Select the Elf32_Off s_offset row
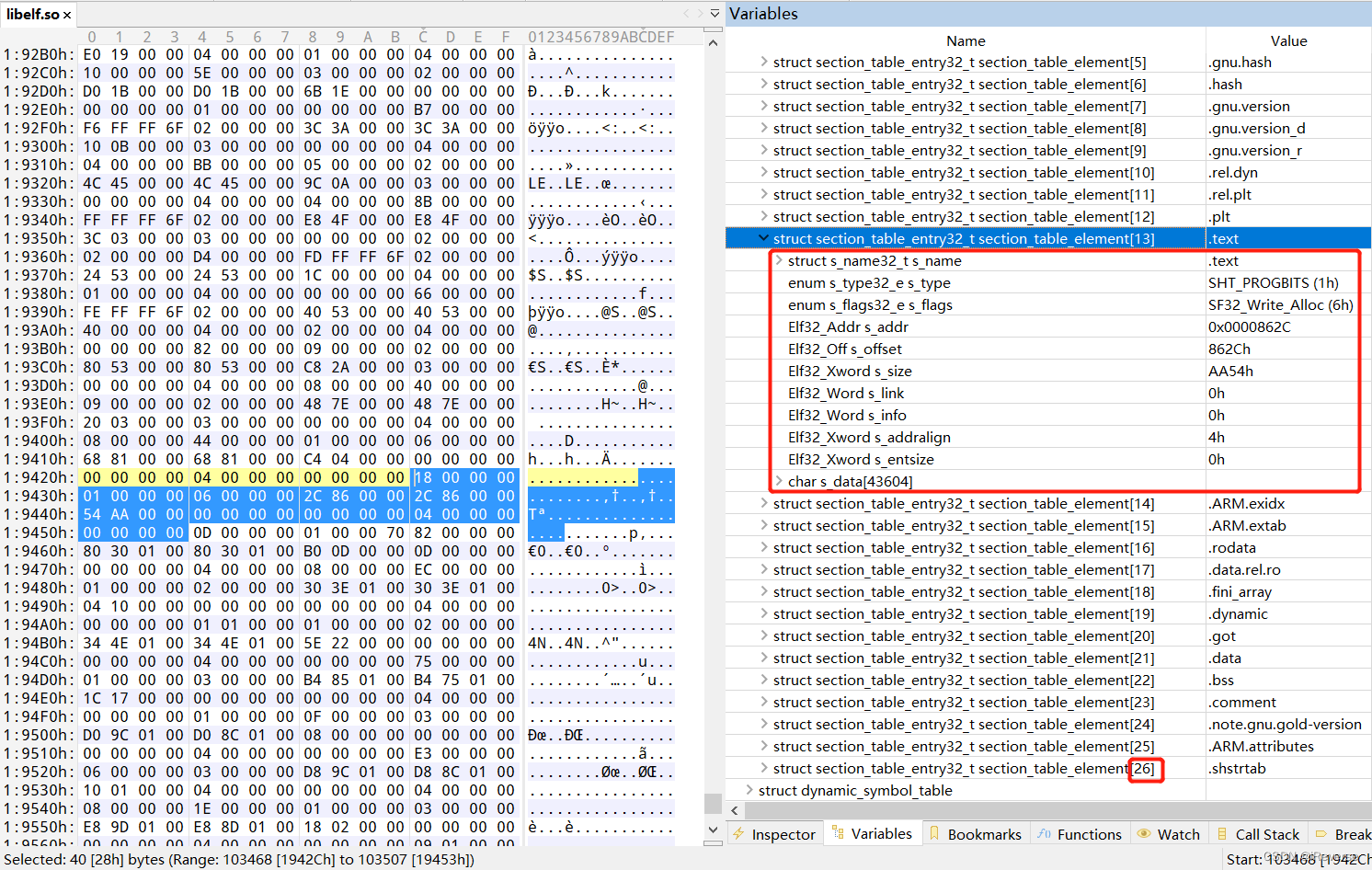Viewport: 1372px width, 870px height. pos(1048,349)
